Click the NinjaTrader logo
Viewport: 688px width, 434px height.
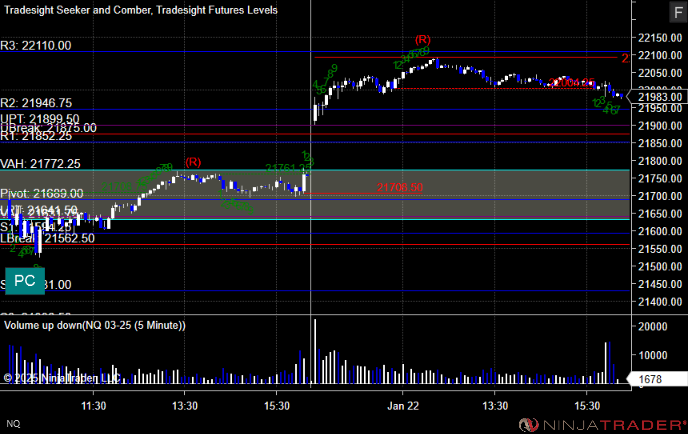[x=602, y=425]
